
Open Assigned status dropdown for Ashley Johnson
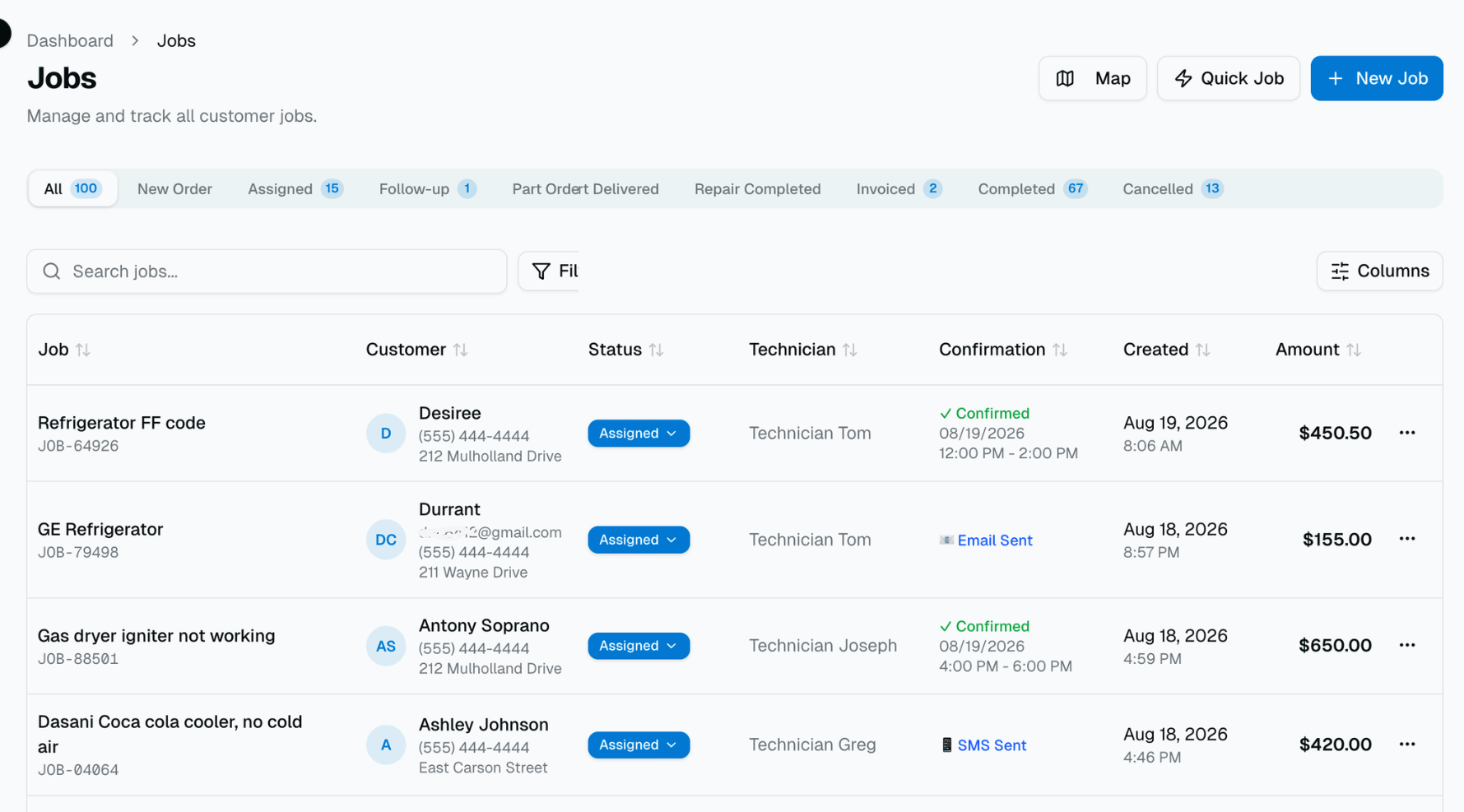pos(639,745)
